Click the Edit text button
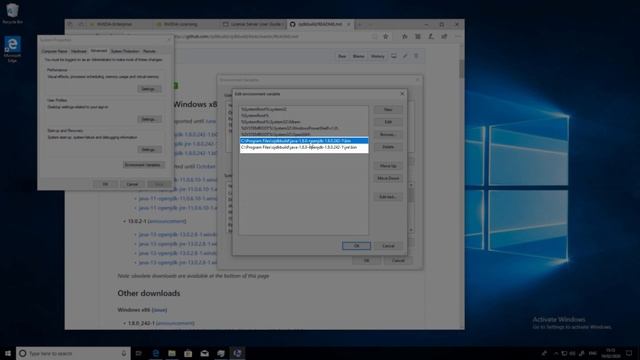The width and height of the screenshot is (640, 360). (x=388, y=197)
